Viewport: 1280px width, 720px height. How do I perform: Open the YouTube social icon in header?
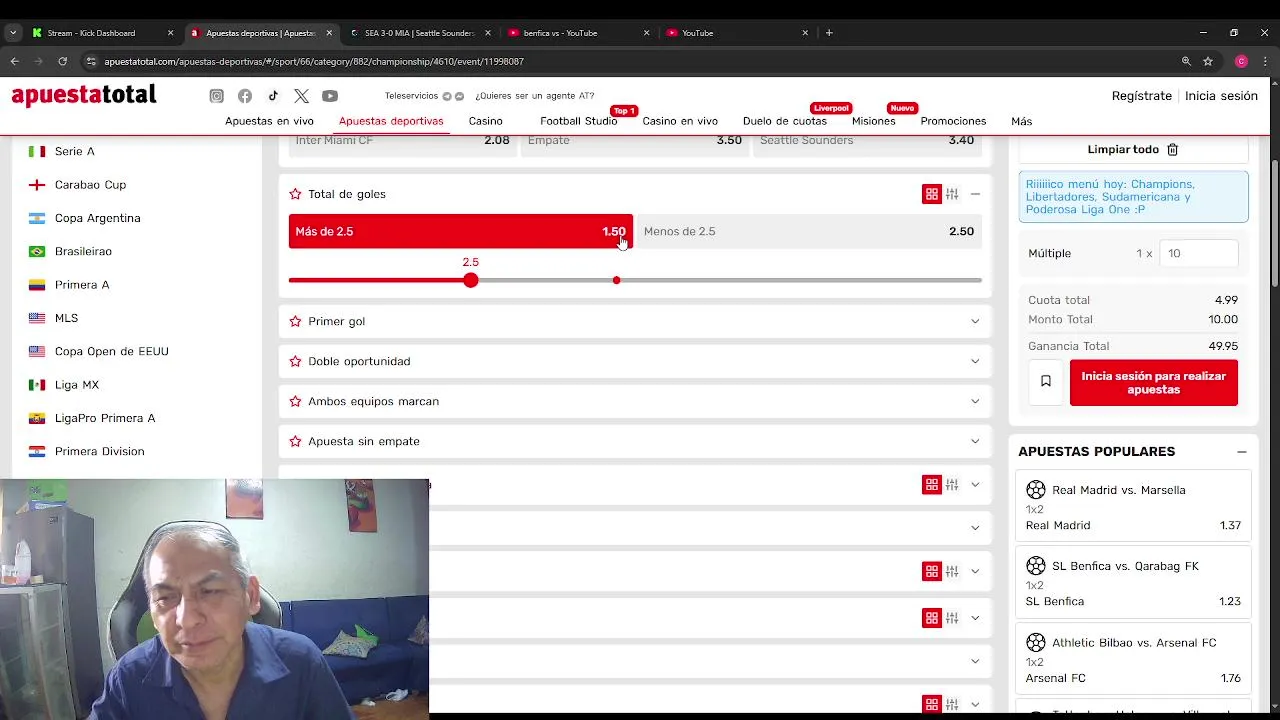click(330, 96)
